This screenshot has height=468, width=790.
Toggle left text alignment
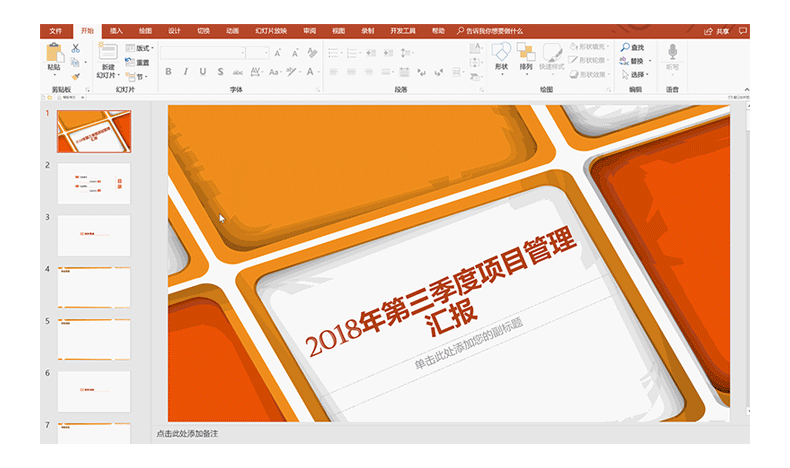334,72
